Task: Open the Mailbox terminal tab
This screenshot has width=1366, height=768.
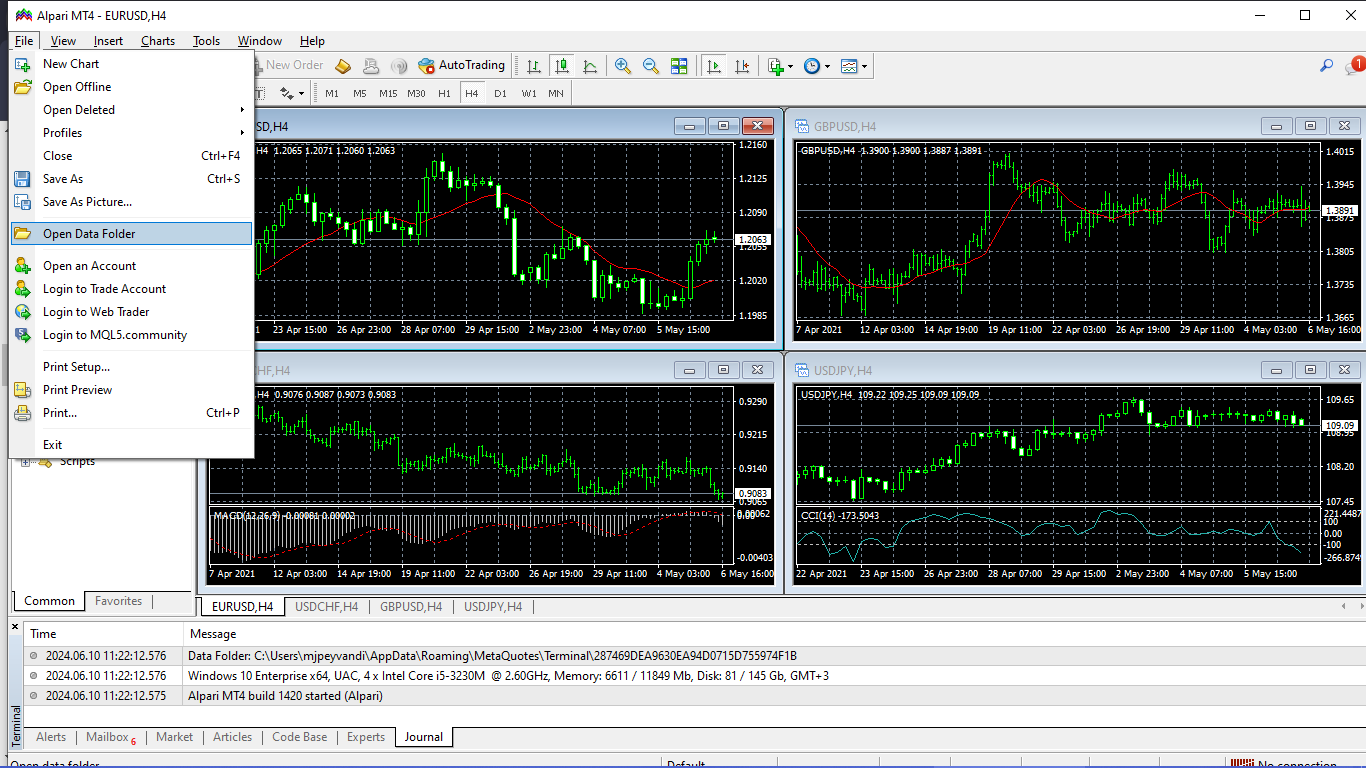Action: [x=110, y=737]
